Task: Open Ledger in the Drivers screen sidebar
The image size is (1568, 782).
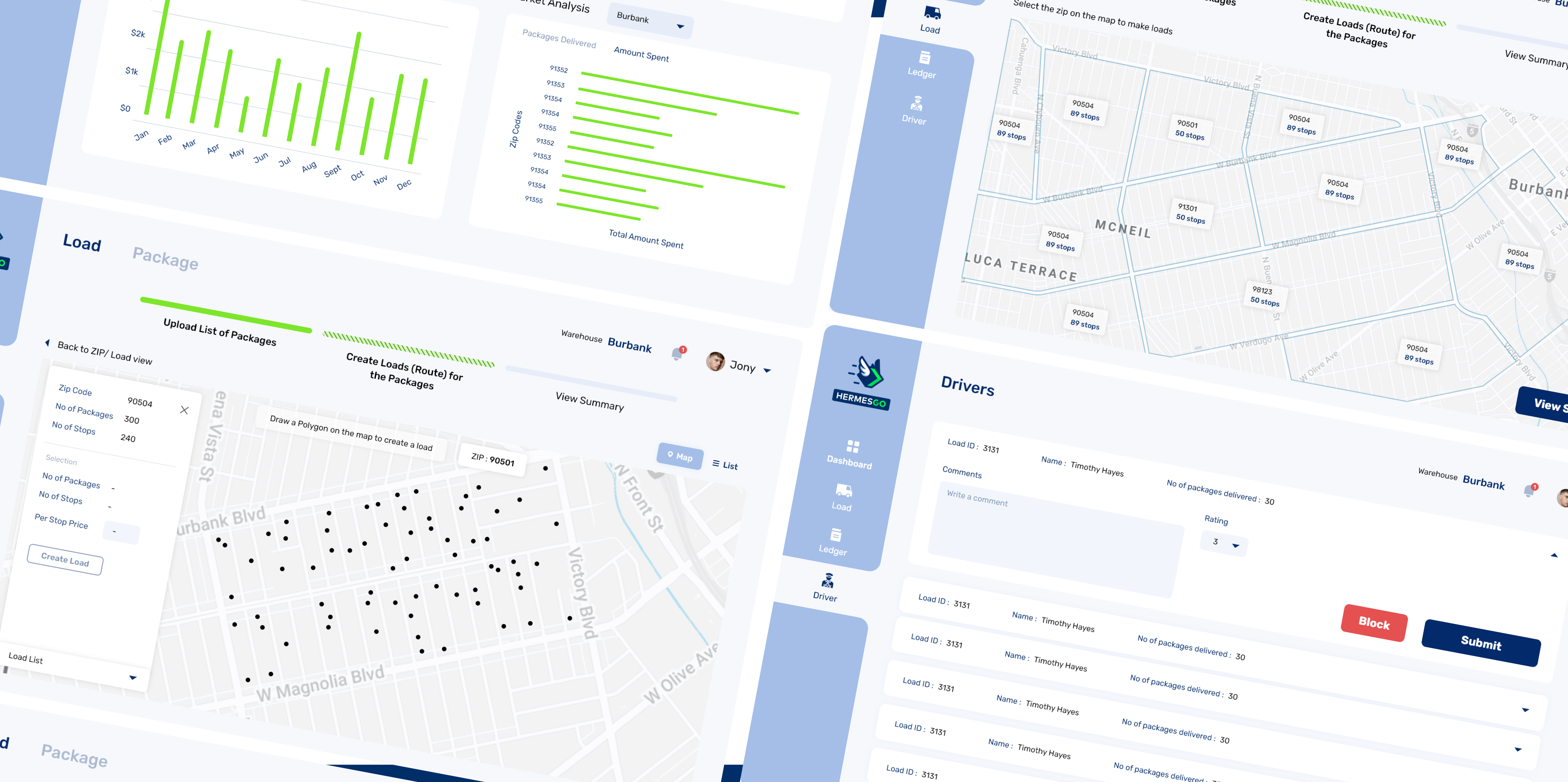Action: pyautogui.click(x=834, y=542)
